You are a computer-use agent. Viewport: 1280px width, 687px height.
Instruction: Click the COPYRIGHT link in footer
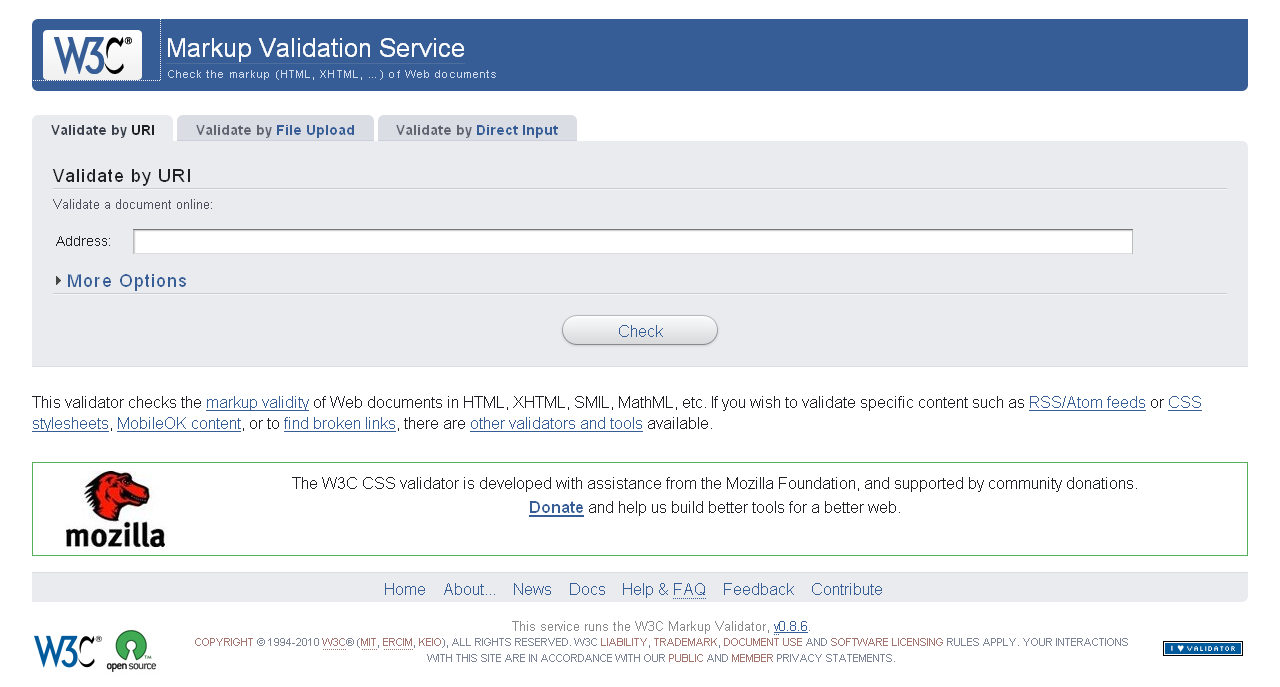point(224,643)
